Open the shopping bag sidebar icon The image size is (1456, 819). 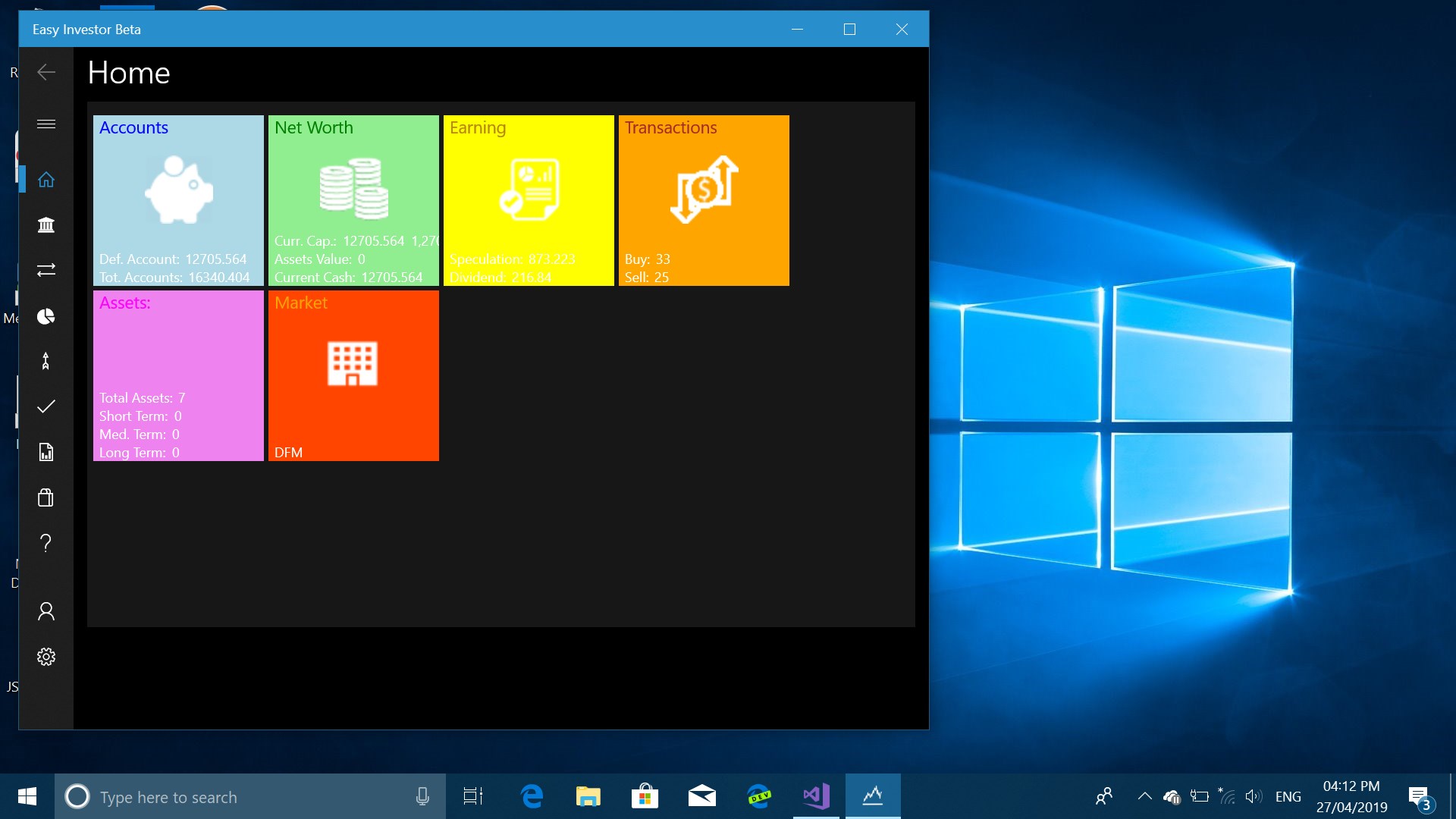pyautogui.click(x=46, y=497)
